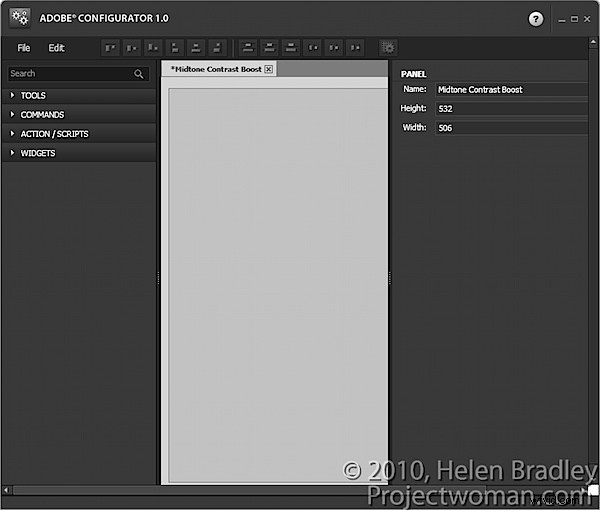Click the Configurator gears logo icon
Screen dimensions: 600x510
coord(20,18)
